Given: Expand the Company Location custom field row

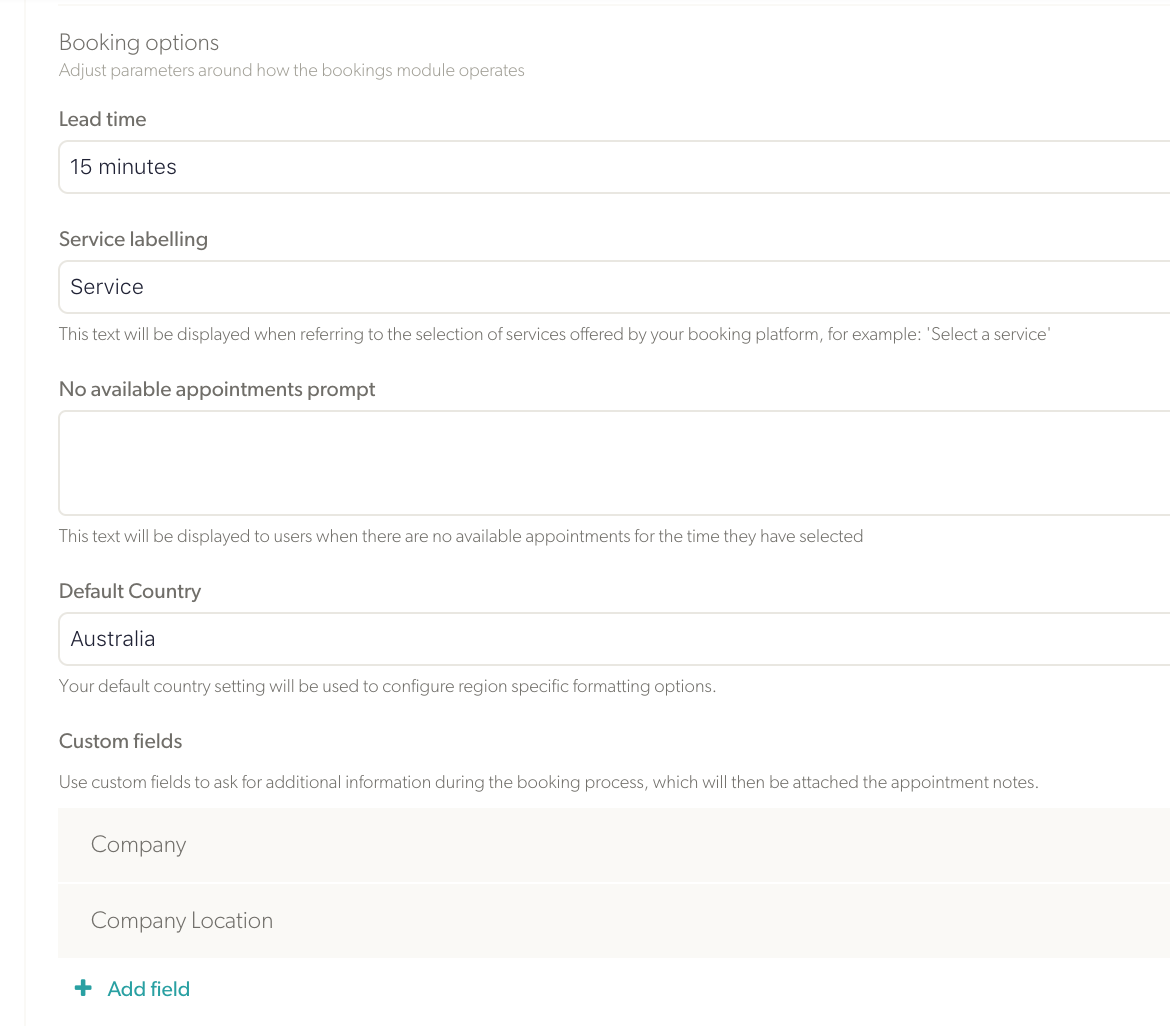Looking at the screenshot, I should [614, 921].
